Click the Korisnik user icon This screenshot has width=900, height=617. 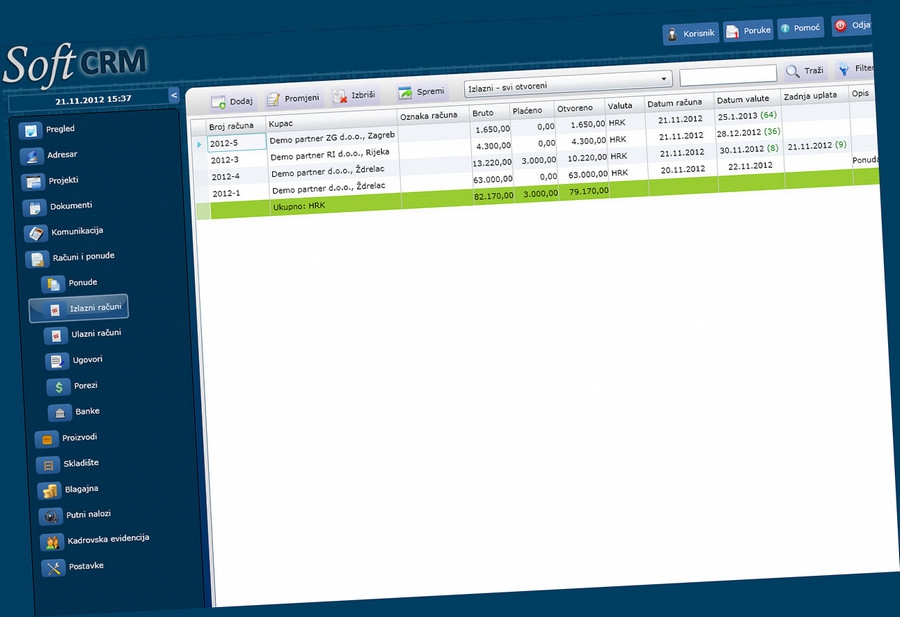click(672, 34)
